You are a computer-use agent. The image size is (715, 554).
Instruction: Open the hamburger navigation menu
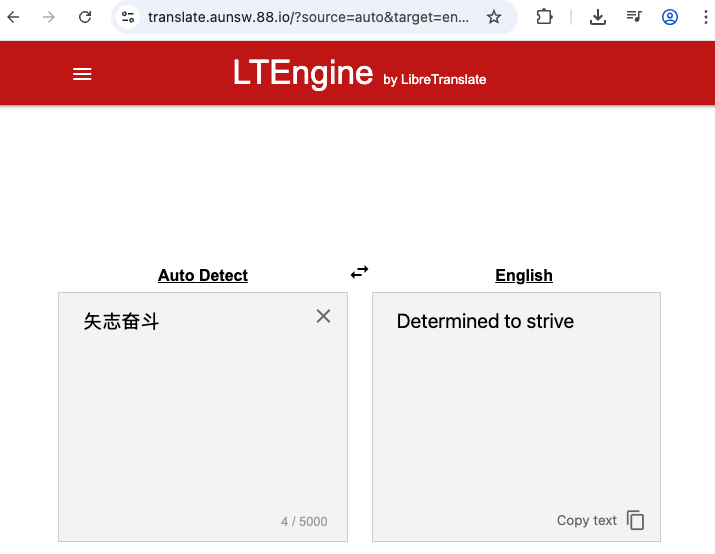[x=82, y=74]
